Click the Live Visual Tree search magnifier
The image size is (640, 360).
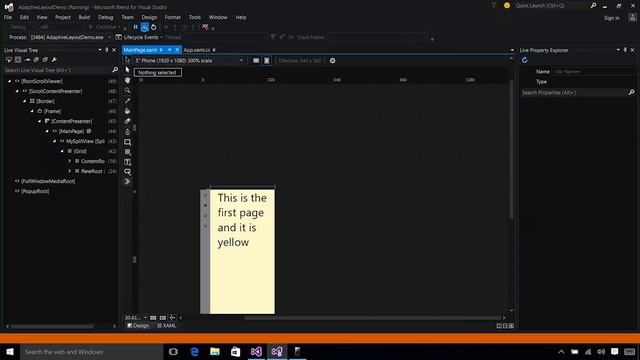pyautogui.click(x=115, y=70)
